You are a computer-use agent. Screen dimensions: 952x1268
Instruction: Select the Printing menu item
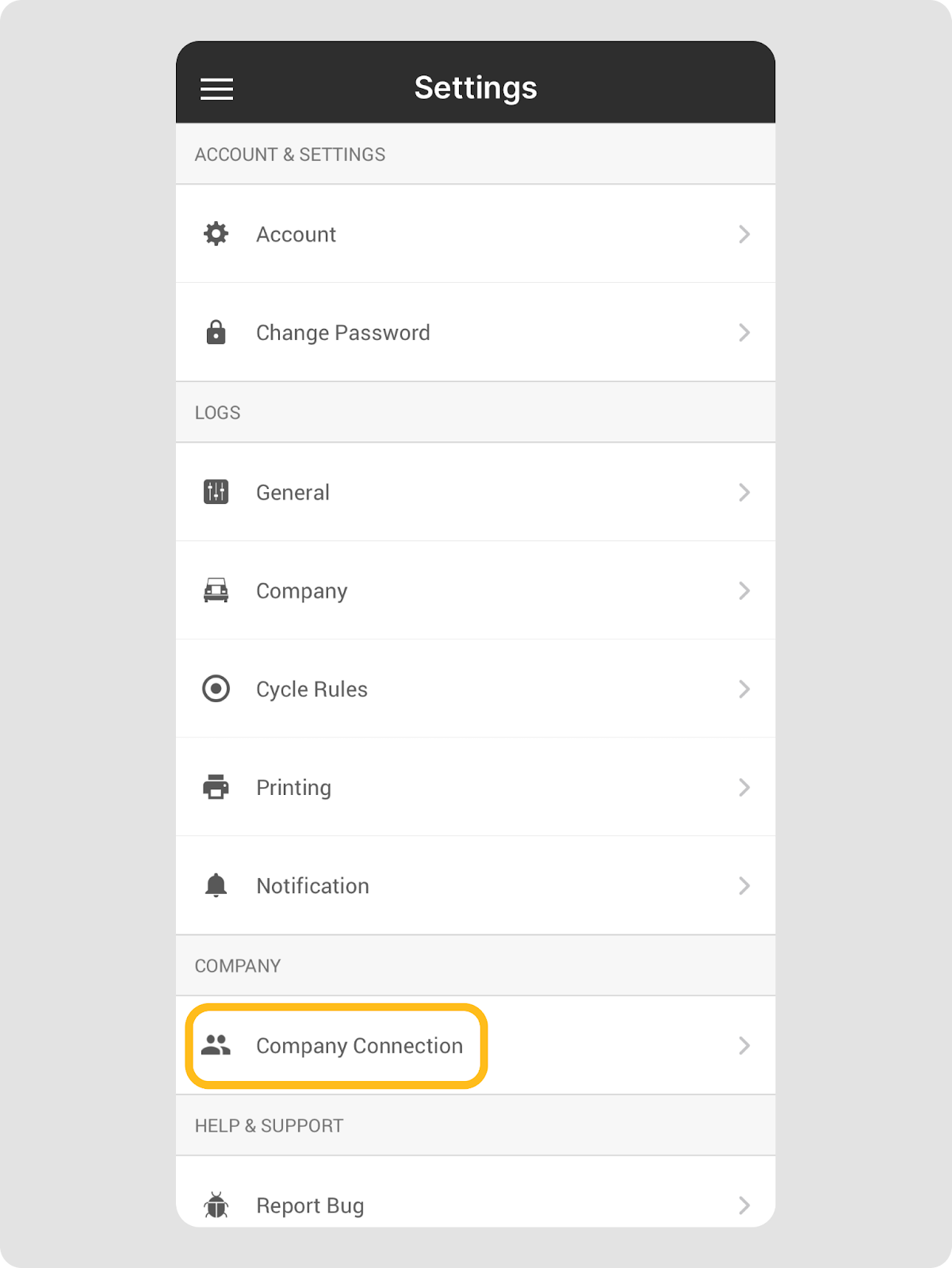pos(293,787)
